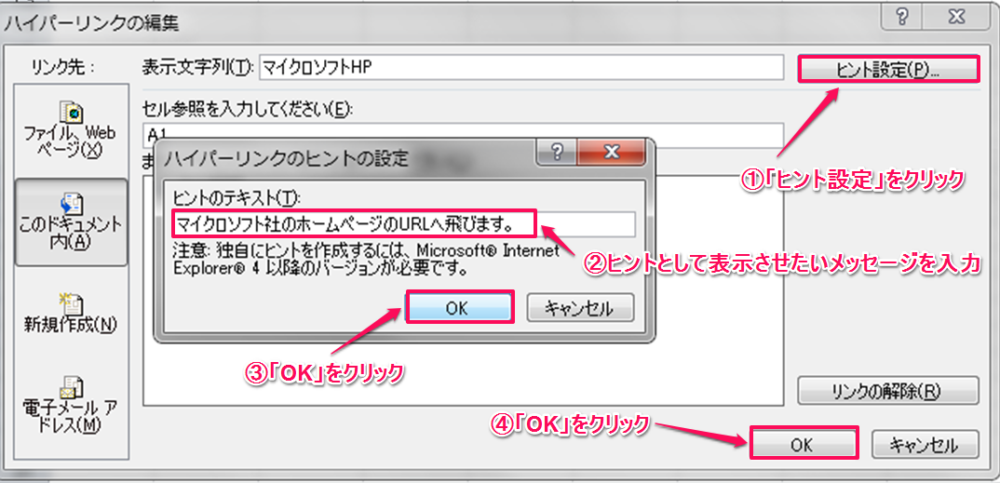Image resolution: width=1000 pixels, height=483 pixels.
Task: Open help in the hint settings dialog
Action: click(557, 152)
